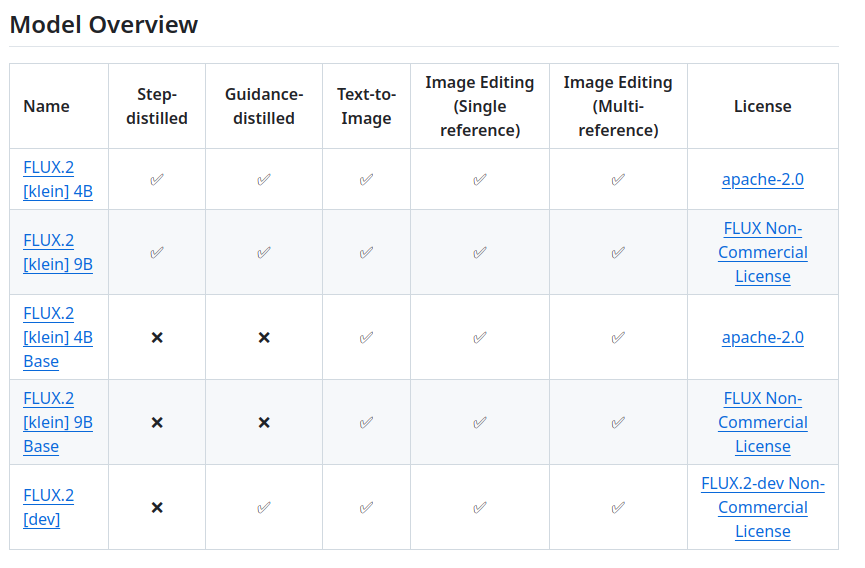Open the FLUX.2 [klein] 9B model link
This screenshot has height=568, width=865.
pyautogui.click(x=58, y=252)
